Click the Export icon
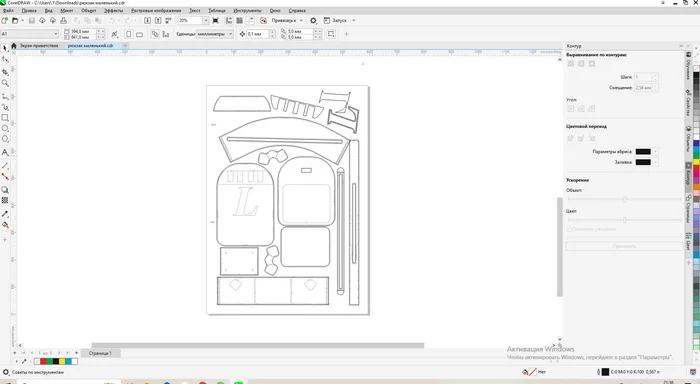 [x=158, y=21]
